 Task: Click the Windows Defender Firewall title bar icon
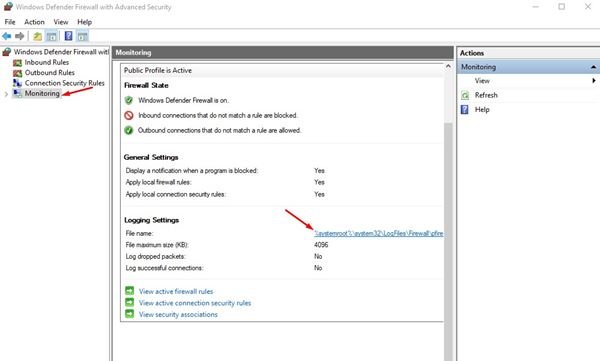tap(8, 7)
